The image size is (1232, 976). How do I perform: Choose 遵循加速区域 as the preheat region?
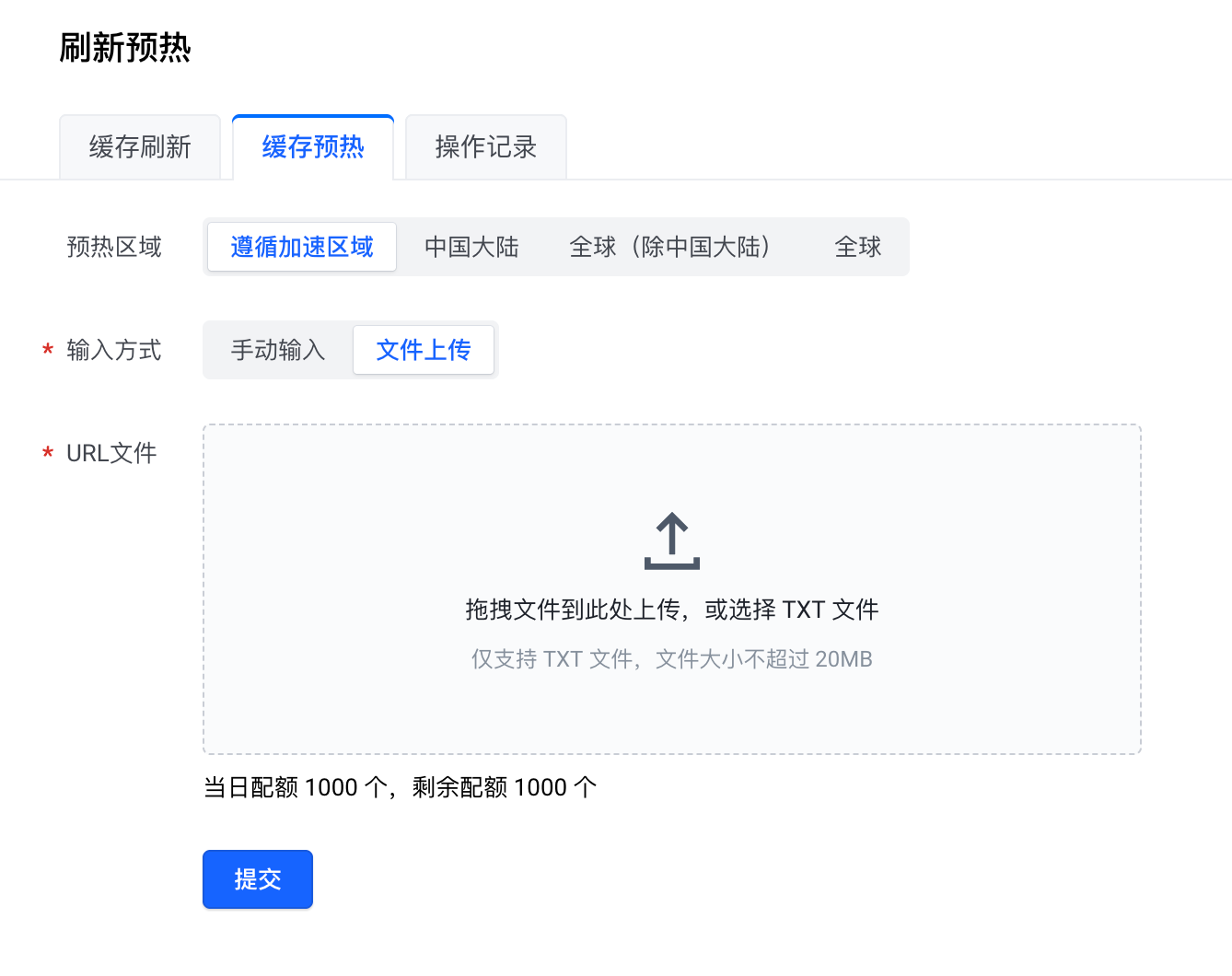click(x=302, y=247)
